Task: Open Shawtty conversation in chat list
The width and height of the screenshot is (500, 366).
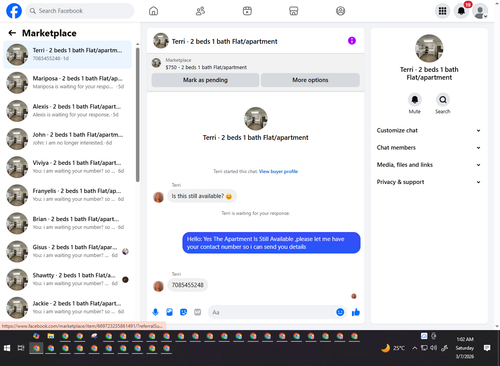Action: click(68, 280)
